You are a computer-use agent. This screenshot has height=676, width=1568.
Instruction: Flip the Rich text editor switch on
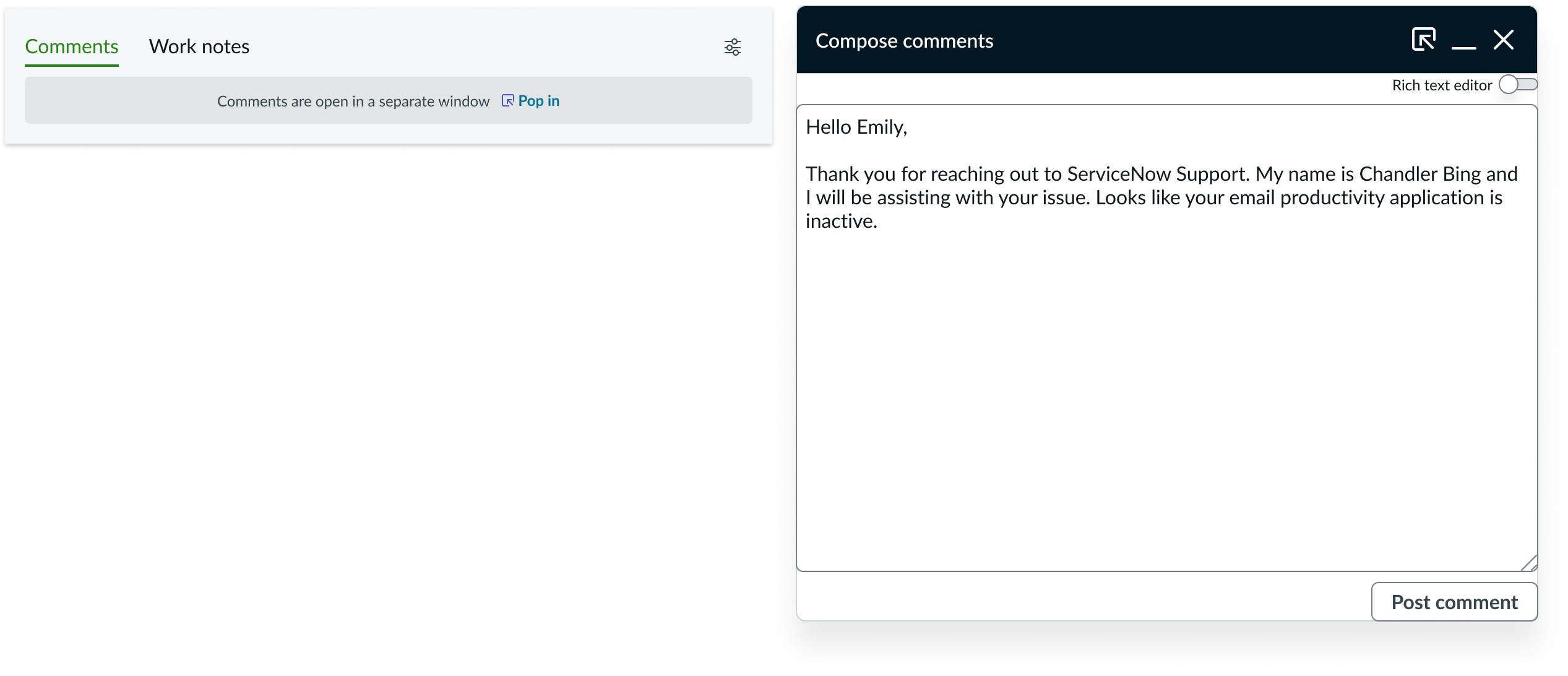point(1517,85)
